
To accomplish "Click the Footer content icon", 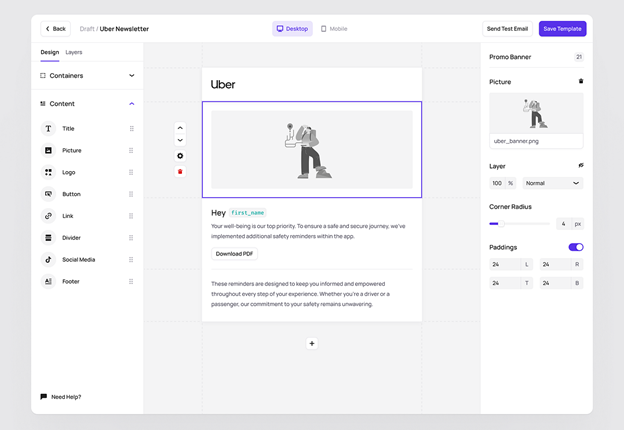I will (x=48, y=282).
